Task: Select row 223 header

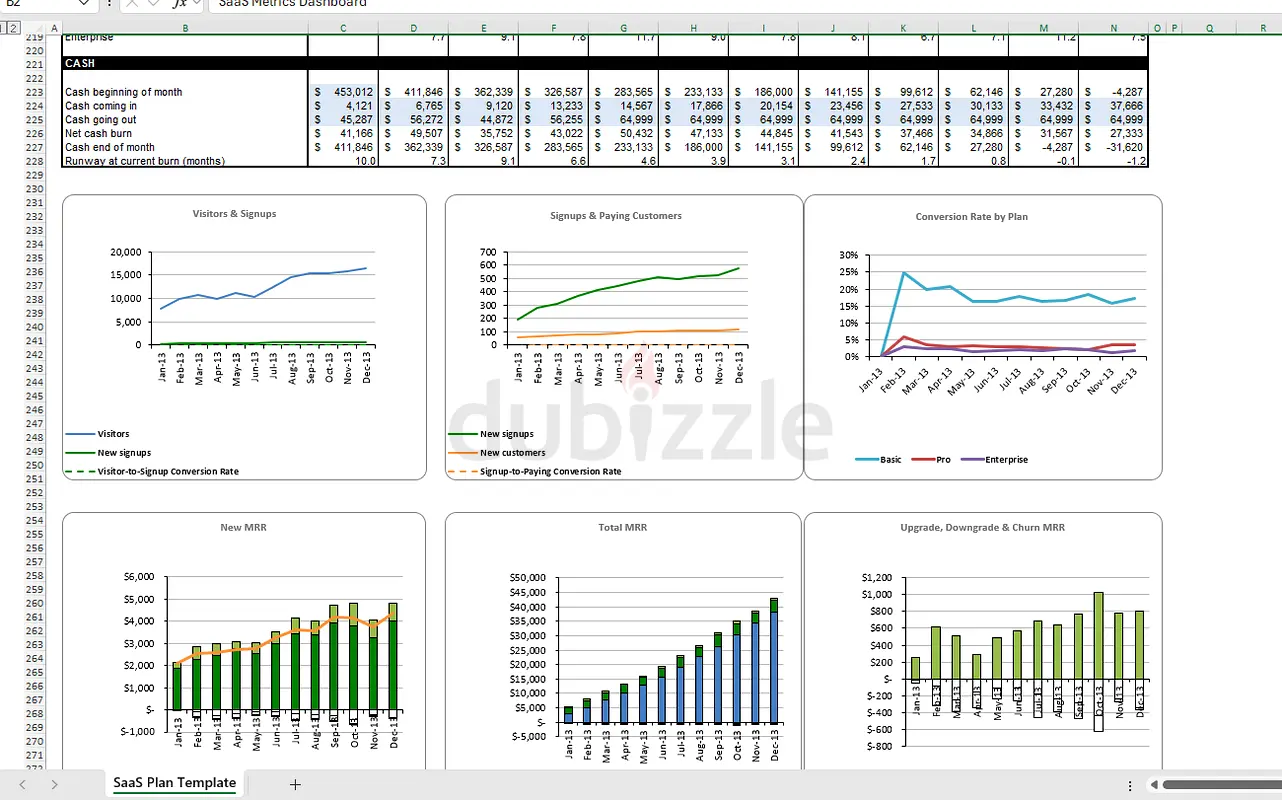Action: click(34, 92)
